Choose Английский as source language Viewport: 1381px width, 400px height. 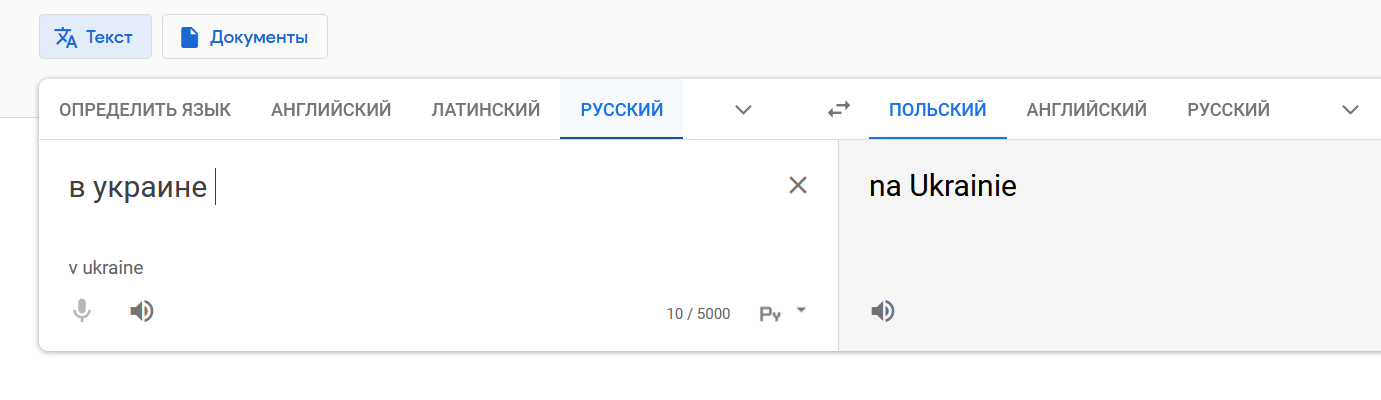pos(331,110)
